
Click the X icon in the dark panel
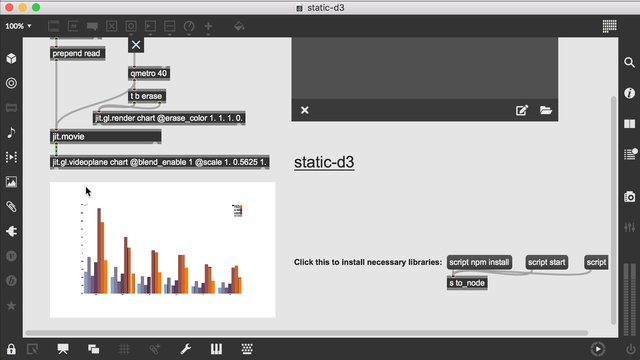(304, 110)
